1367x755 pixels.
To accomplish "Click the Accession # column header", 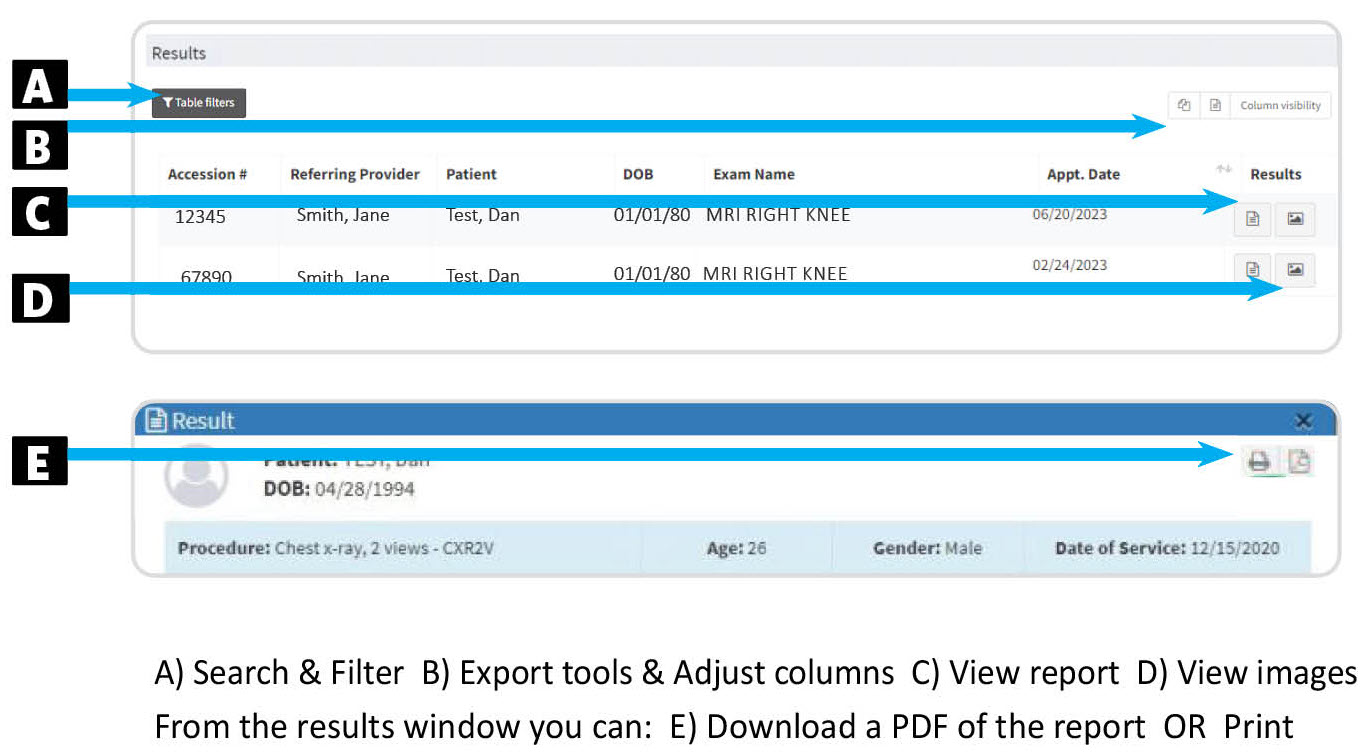I will 207,174.
